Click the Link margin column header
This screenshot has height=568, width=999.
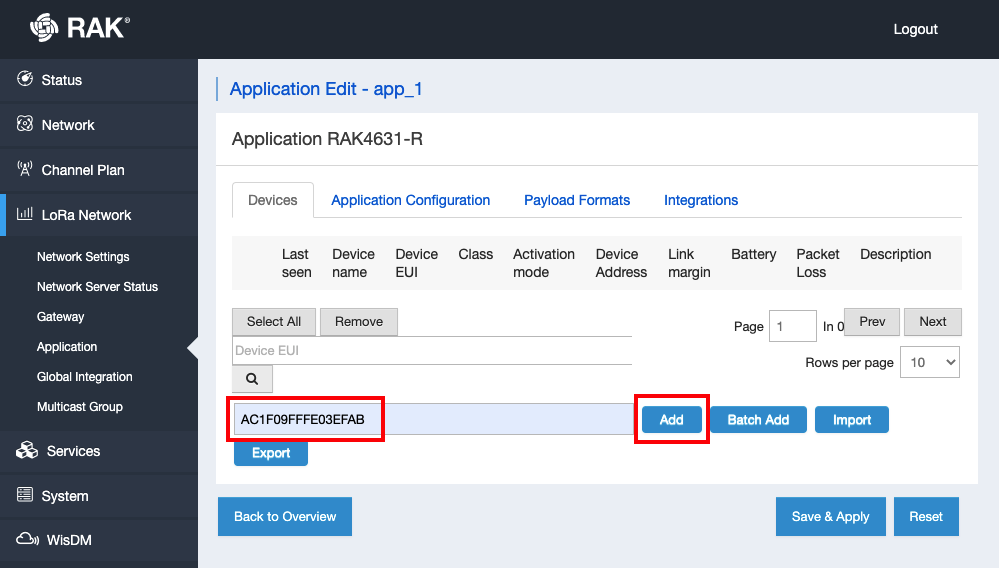click(x=689, y=263)
